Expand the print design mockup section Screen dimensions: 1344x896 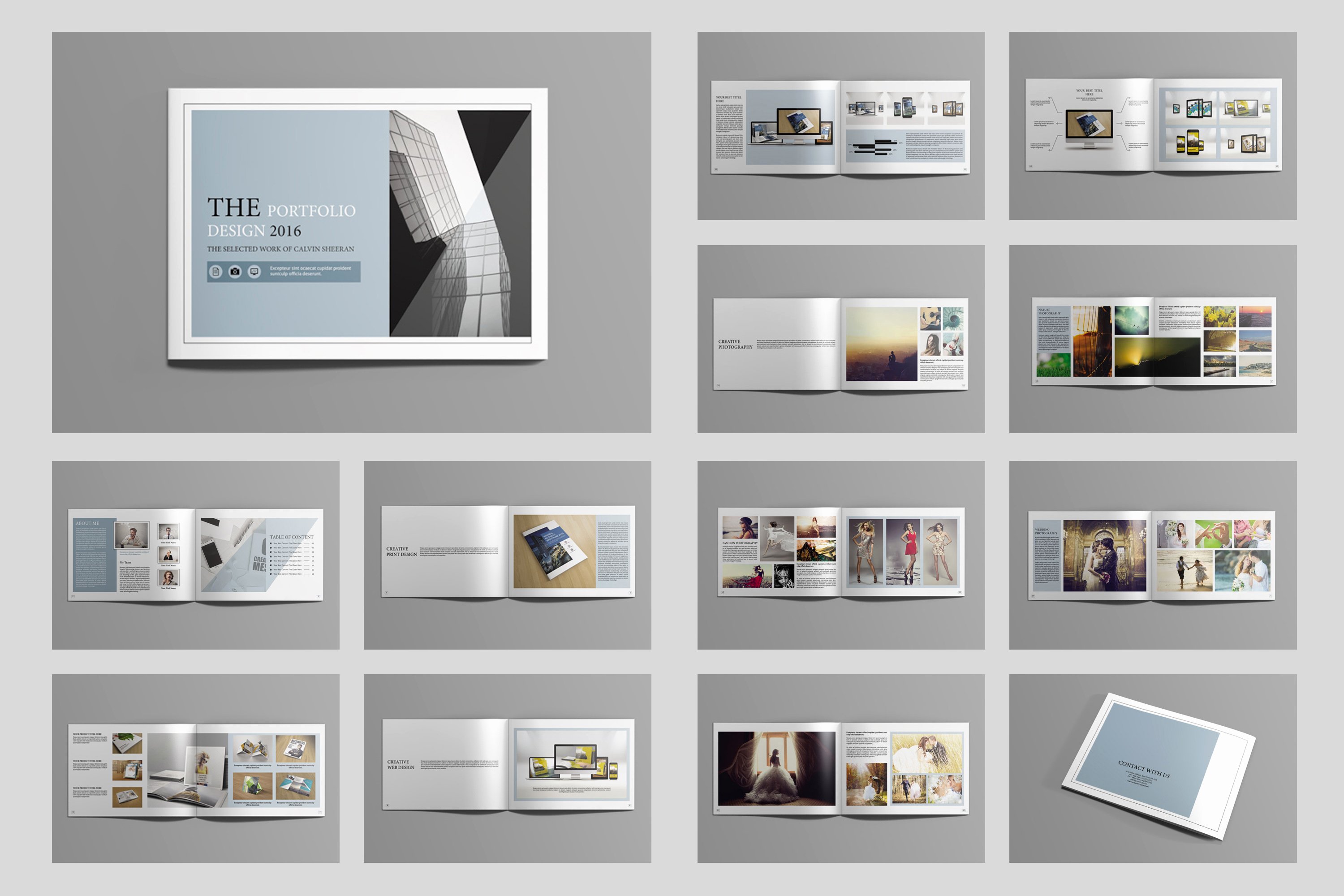[504, 553]
